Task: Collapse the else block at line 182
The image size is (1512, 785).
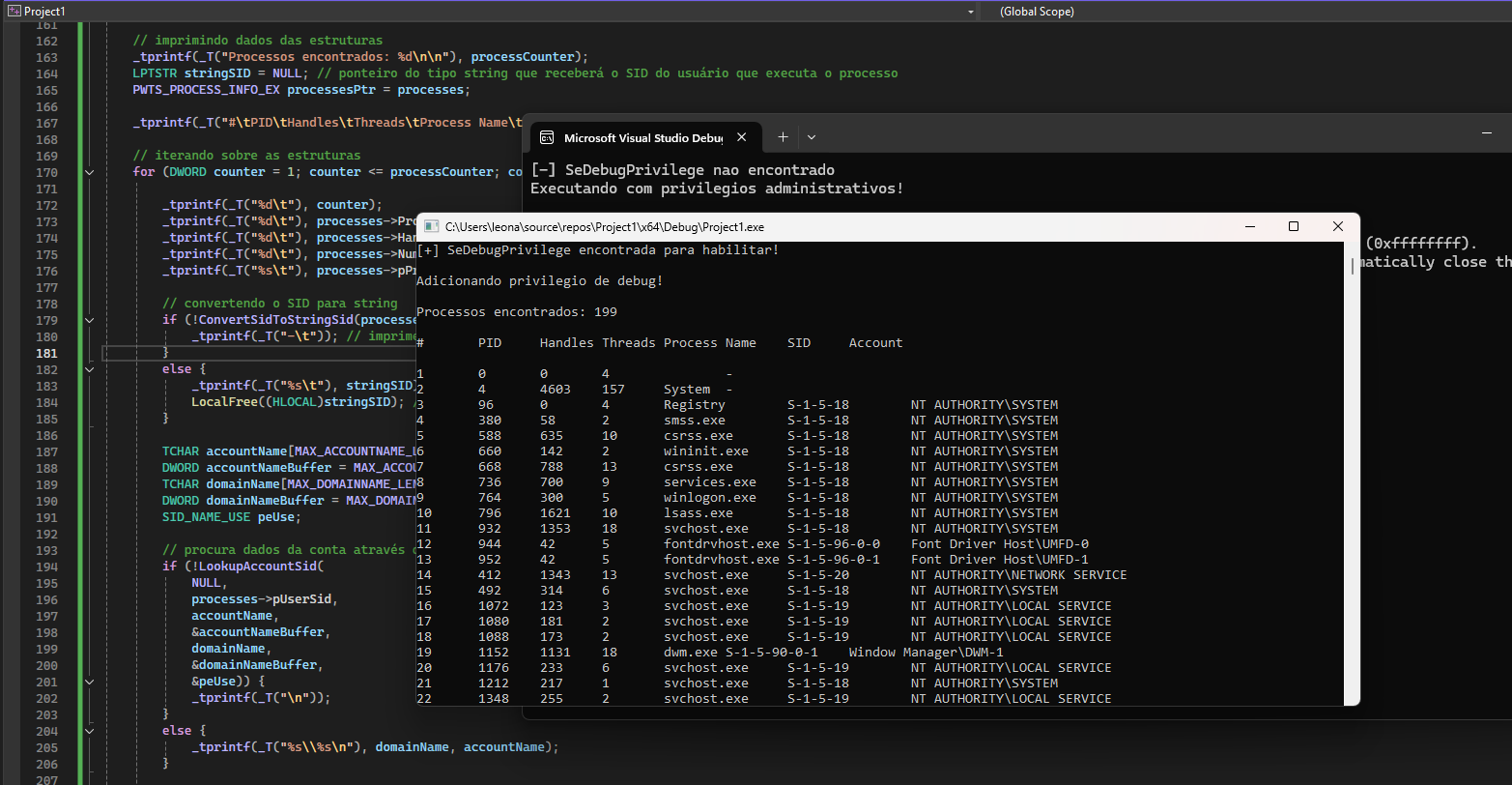Action: point(89,369)
